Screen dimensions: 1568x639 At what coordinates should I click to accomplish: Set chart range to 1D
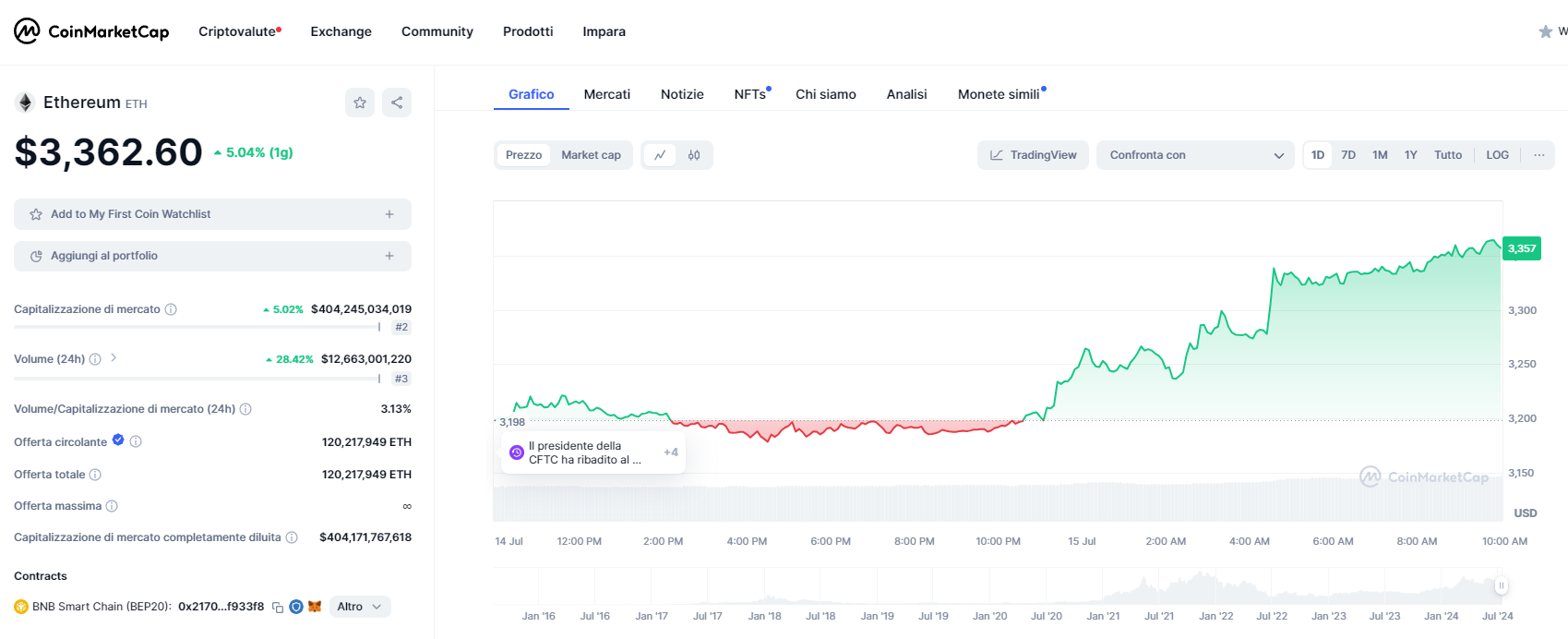(x=1318, y=155)
